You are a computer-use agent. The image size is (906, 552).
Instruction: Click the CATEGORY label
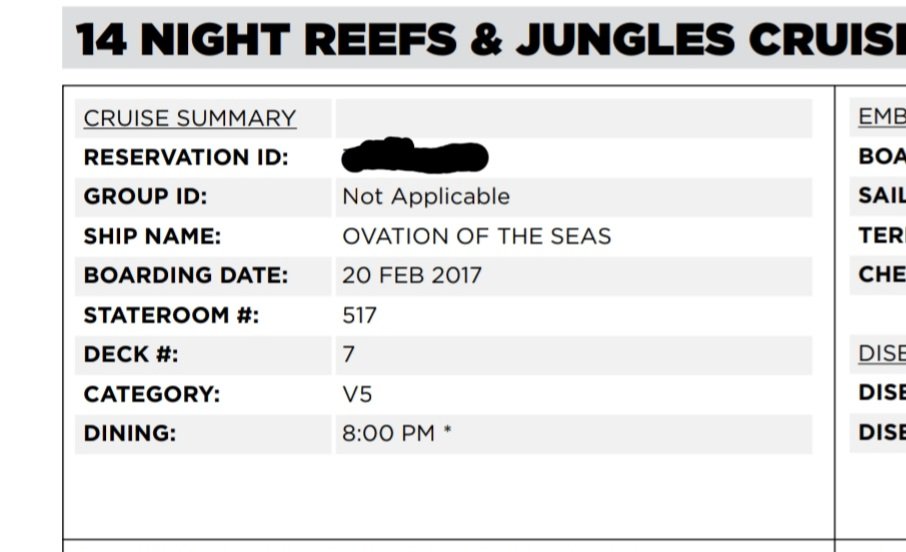point(151,394)
